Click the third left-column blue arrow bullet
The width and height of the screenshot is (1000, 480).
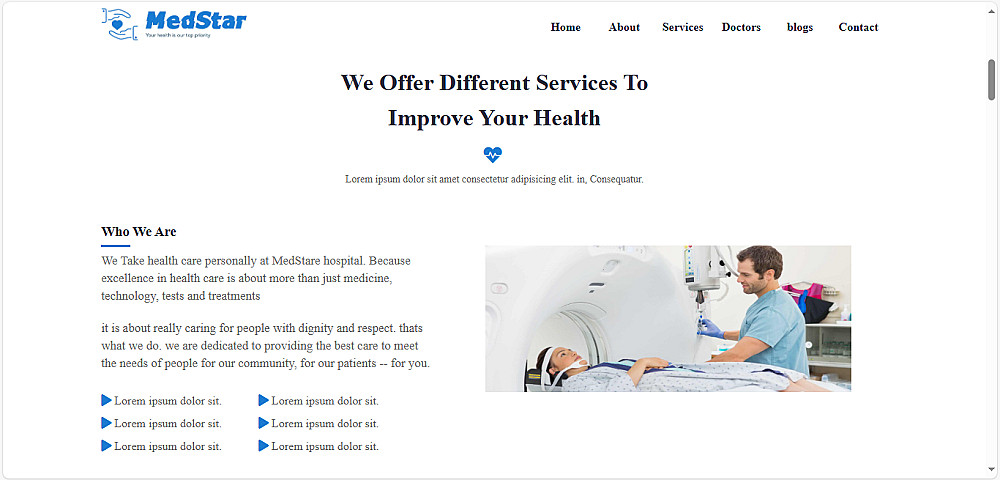[x=107, y=446]
